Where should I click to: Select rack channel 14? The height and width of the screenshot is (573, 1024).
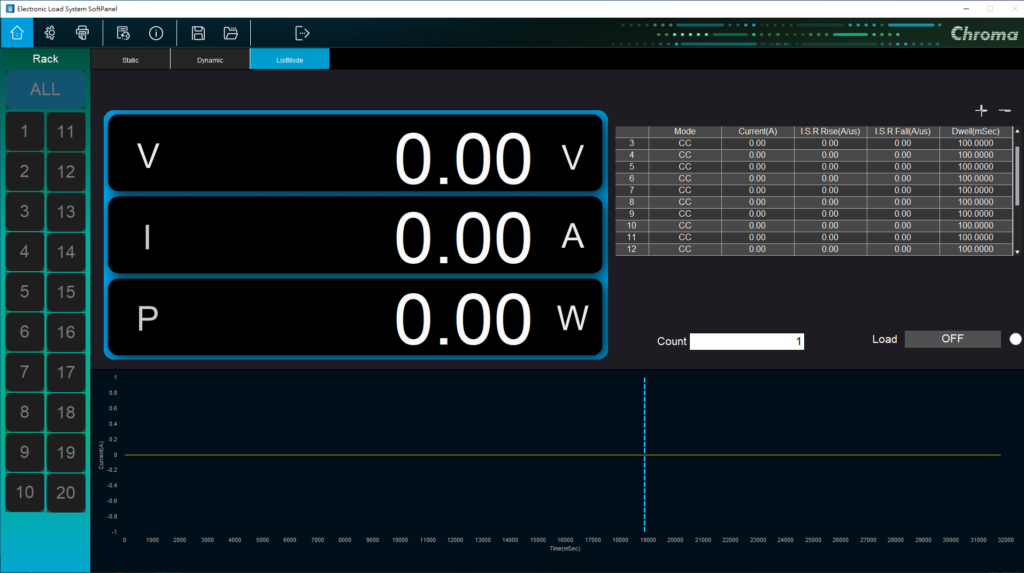click(x=65, y=252)
